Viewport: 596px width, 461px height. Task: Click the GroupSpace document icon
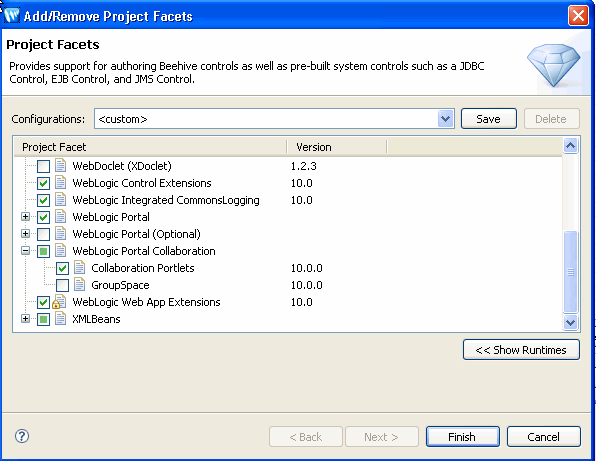(79, 285)
